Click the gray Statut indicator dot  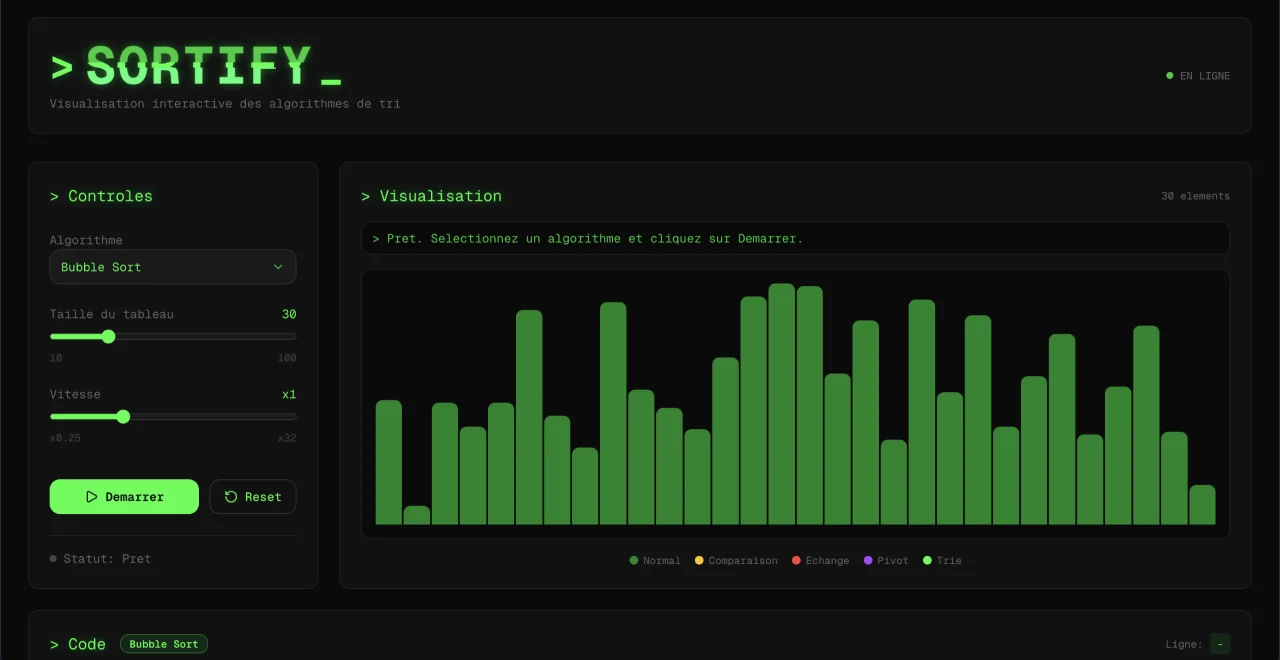pos(53,559)
